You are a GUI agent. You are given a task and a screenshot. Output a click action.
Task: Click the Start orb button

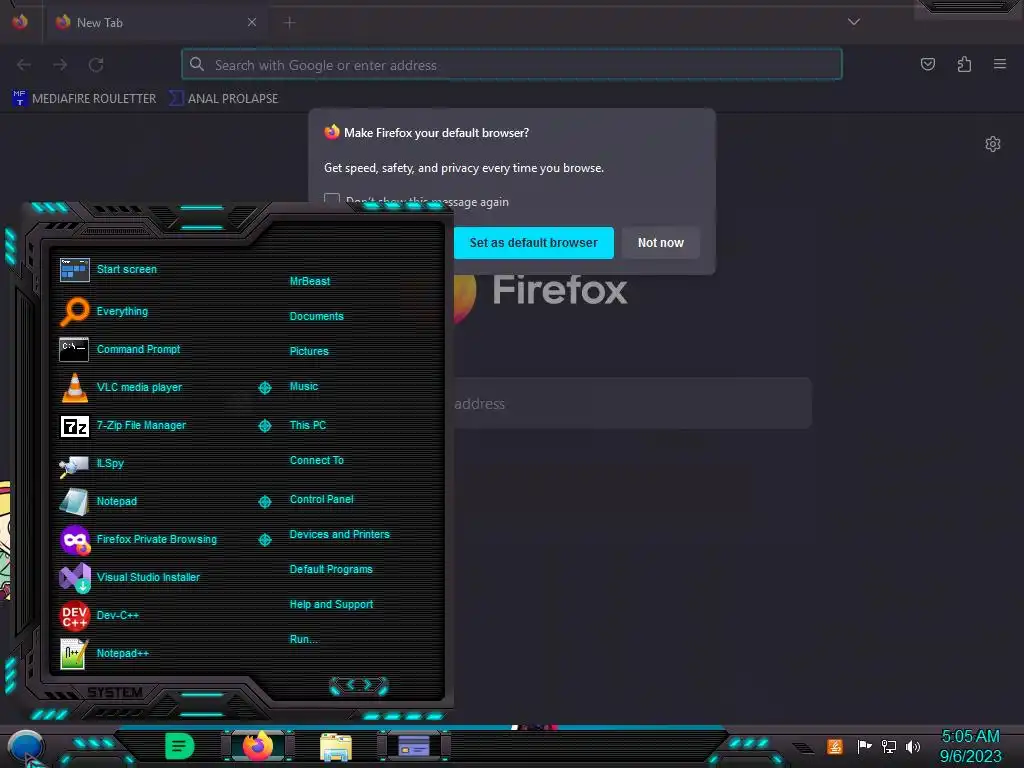tap(26, 748)
